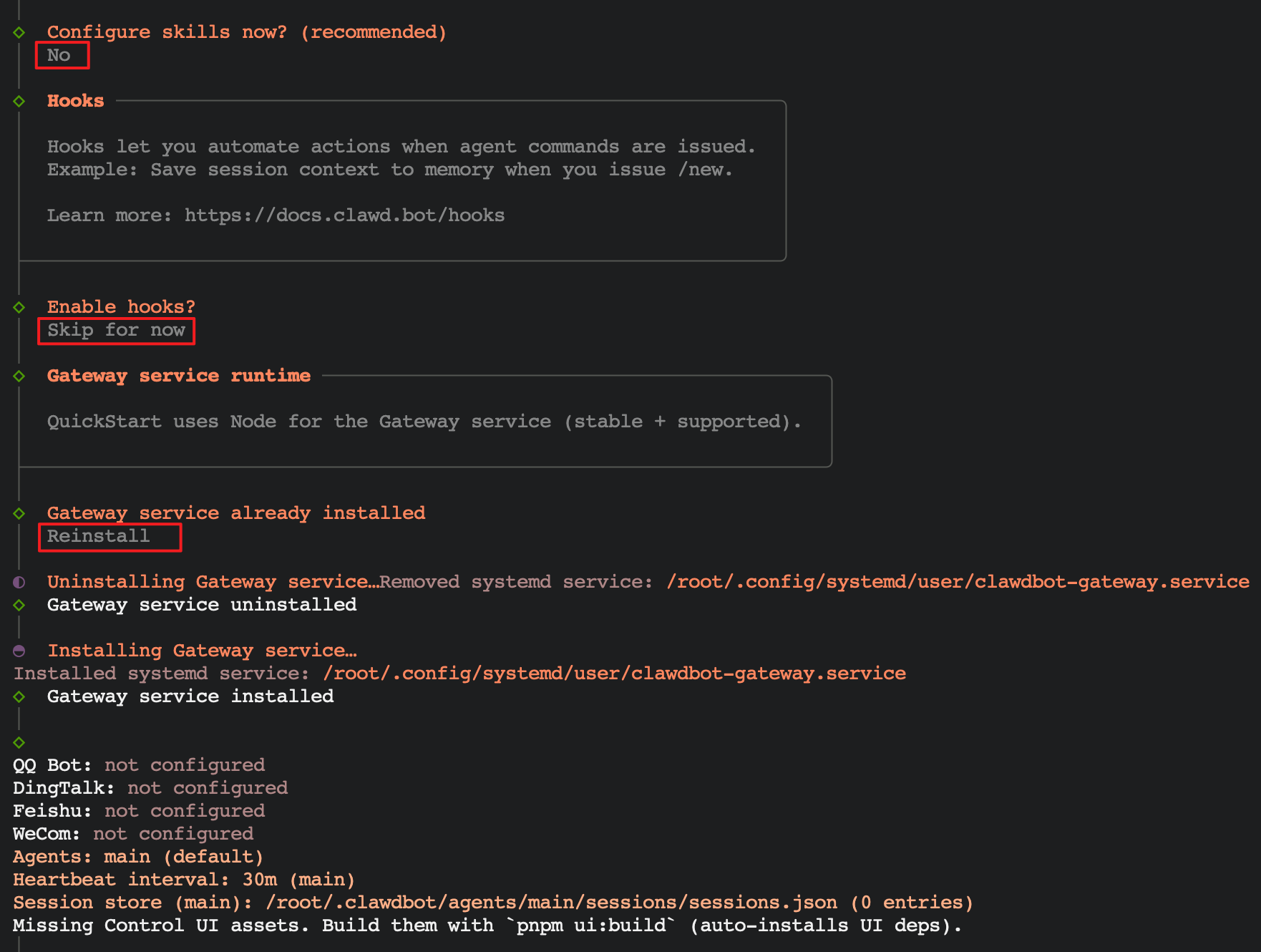The width and height of the screenshot is (1261, 952).
Task: Click the green diamond beside 'Configure skills now?'
Action: tap(19, 32)
